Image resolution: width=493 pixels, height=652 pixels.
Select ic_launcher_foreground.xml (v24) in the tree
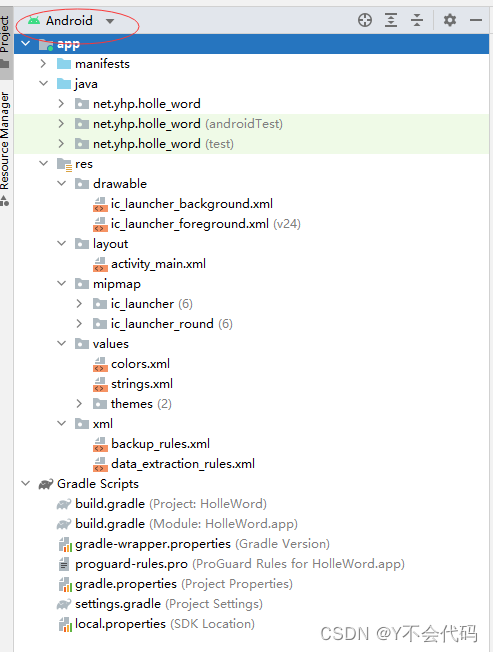pos(206,224)
